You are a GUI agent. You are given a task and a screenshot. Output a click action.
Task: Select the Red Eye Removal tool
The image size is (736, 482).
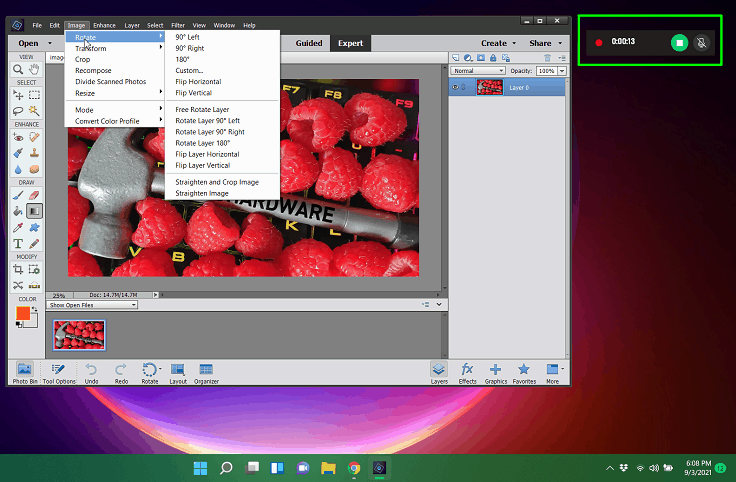[x=18, y=137]
